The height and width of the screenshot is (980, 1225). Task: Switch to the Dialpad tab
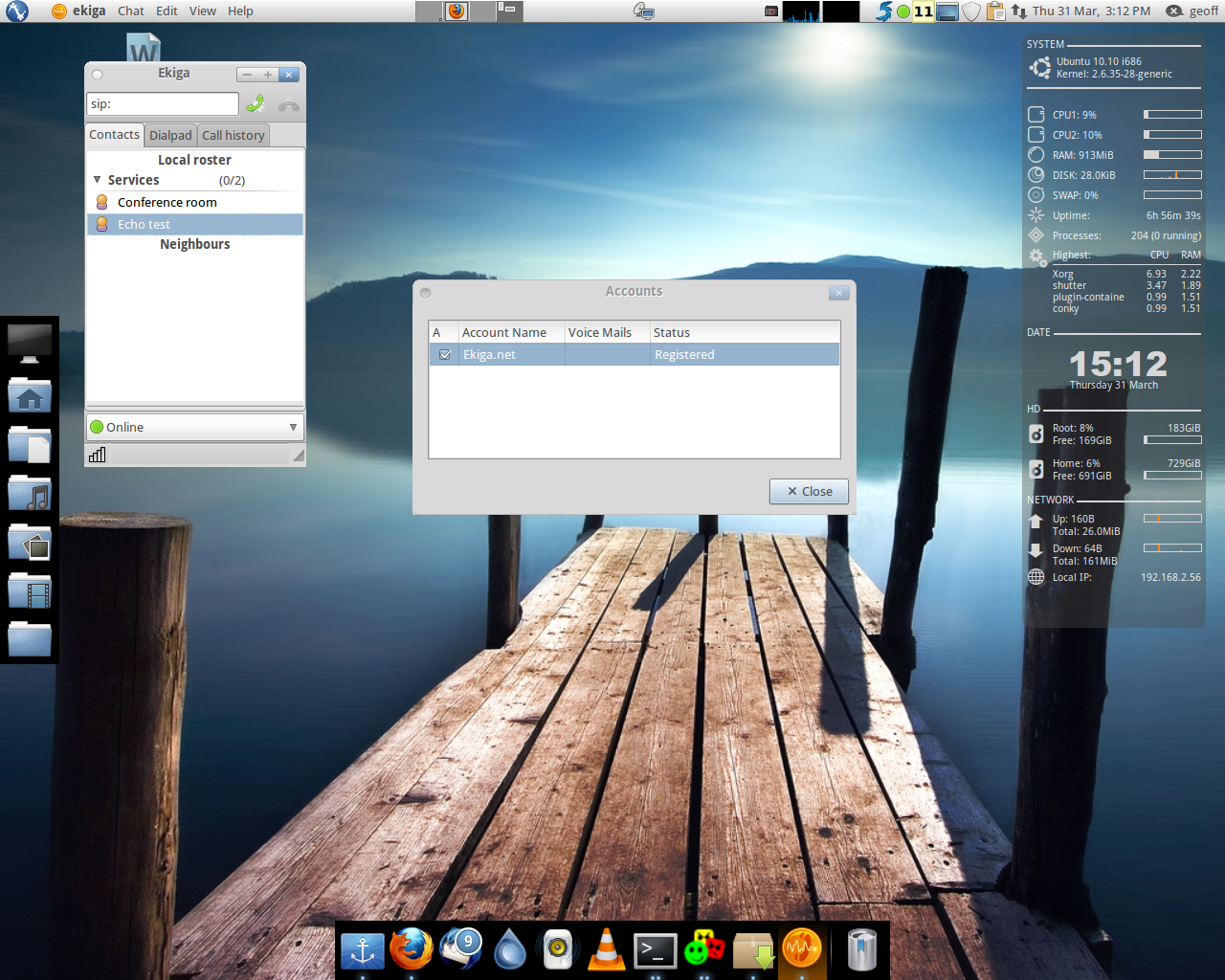(170, 136)
